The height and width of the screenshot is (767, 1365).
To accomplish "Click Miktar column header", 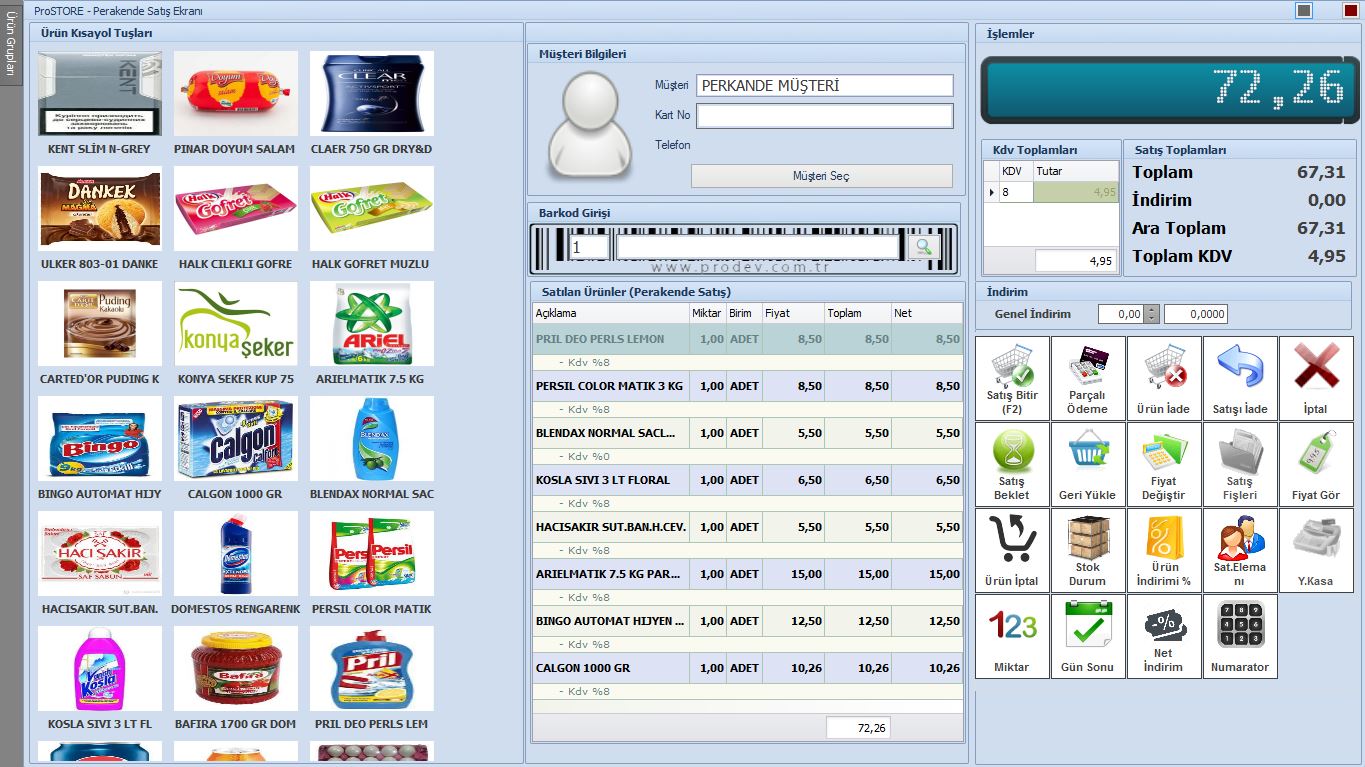I will point(707,313).
